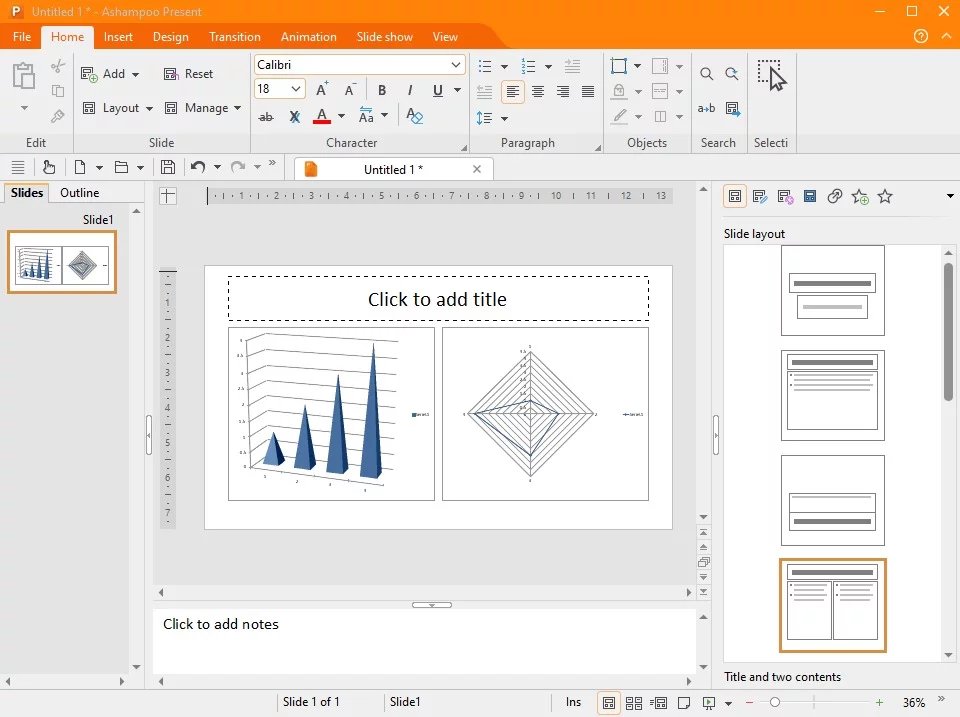Click the Save floppy disk icon

(168, 167)
